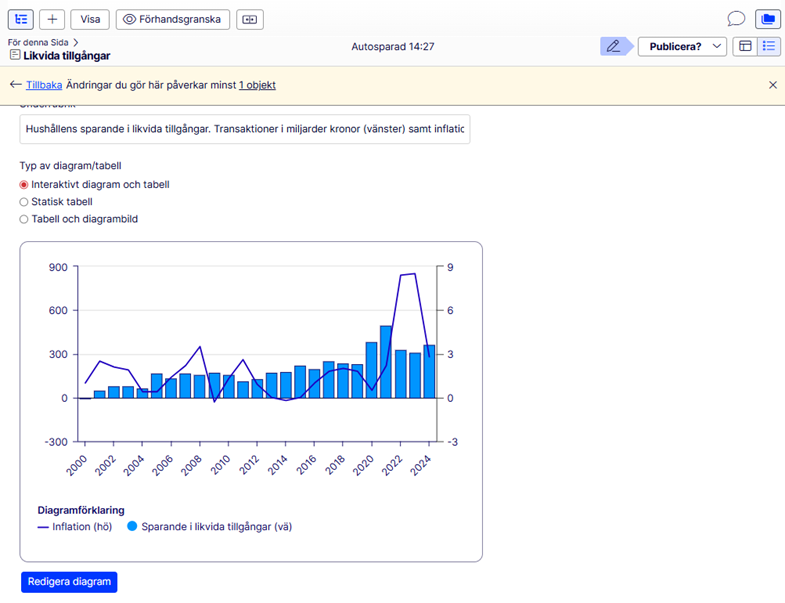Switch to the layout panel view icon
The height and width of the screenshot is (603, 785).
pyautogui.click(x=744, y=46)
